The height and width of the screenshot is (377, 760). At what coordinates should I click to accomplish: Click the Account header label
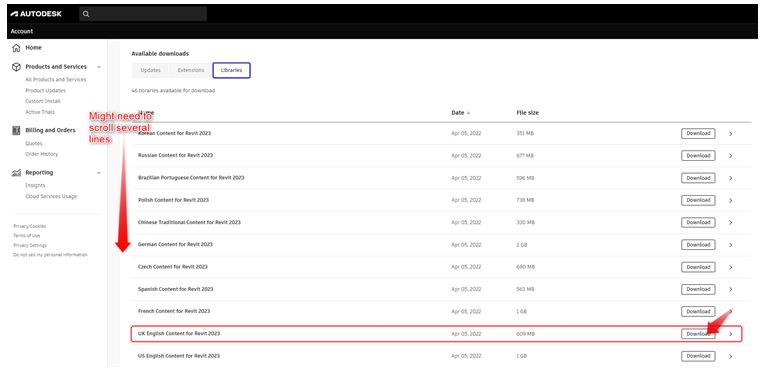[22, 31]
